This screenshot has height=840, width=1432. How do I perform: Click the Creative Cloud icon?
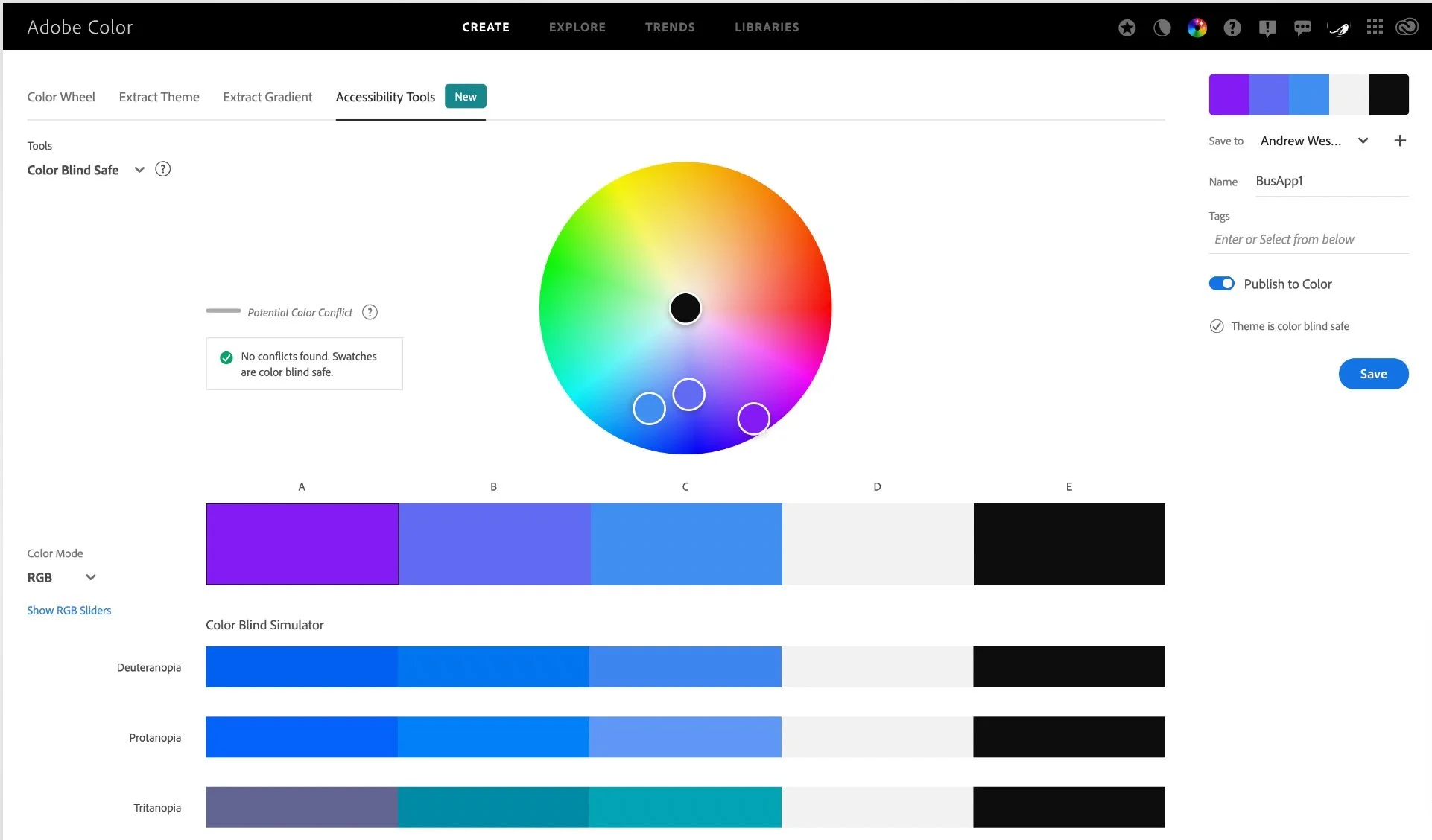1407,28
